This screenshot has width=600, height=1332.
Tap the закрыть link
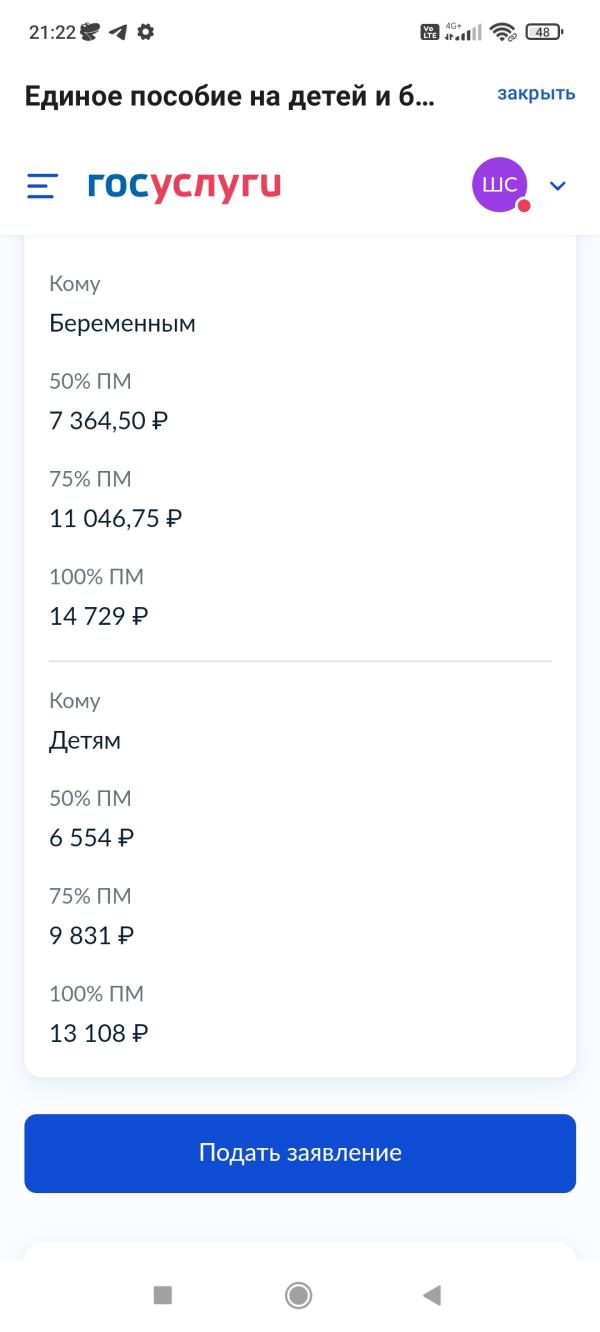click(x=536, y=94)
